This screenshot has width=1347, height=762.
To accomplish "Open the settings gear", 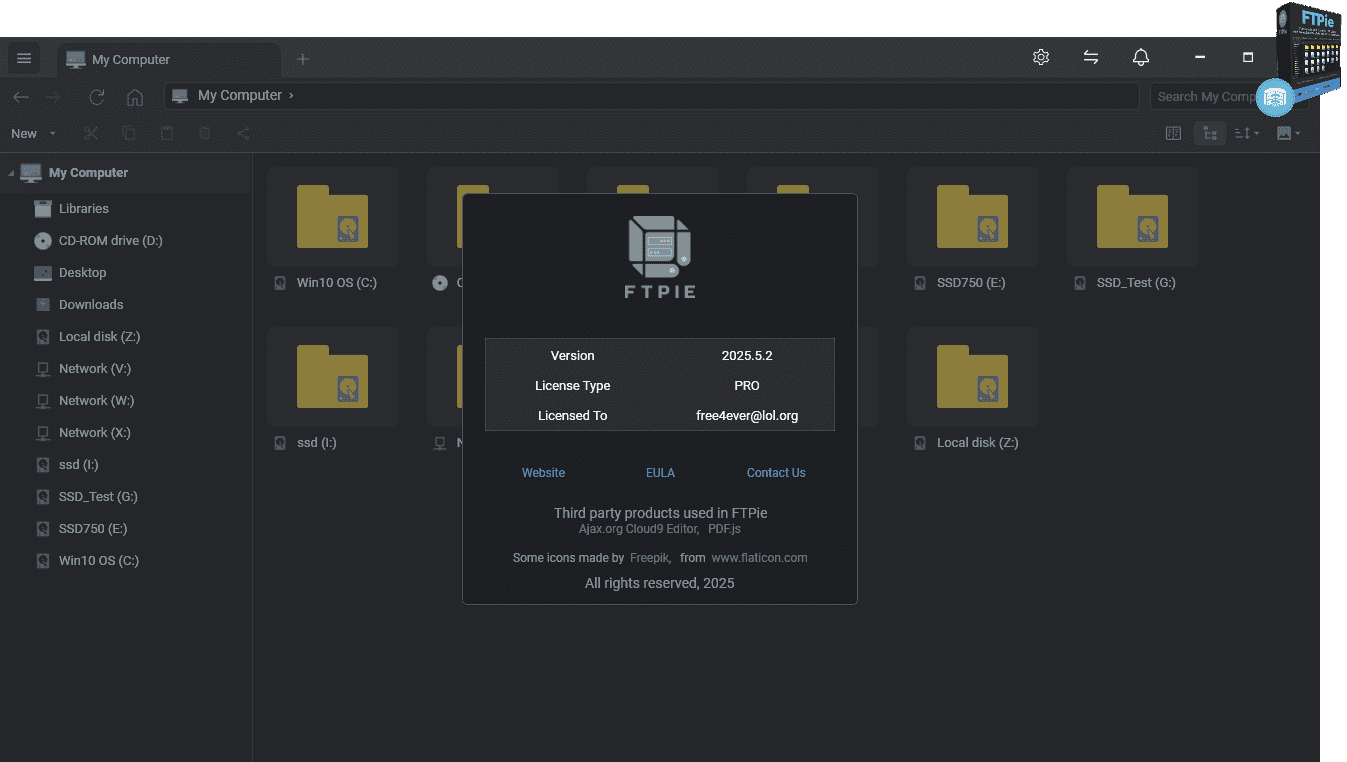I will click(1041, 57).
